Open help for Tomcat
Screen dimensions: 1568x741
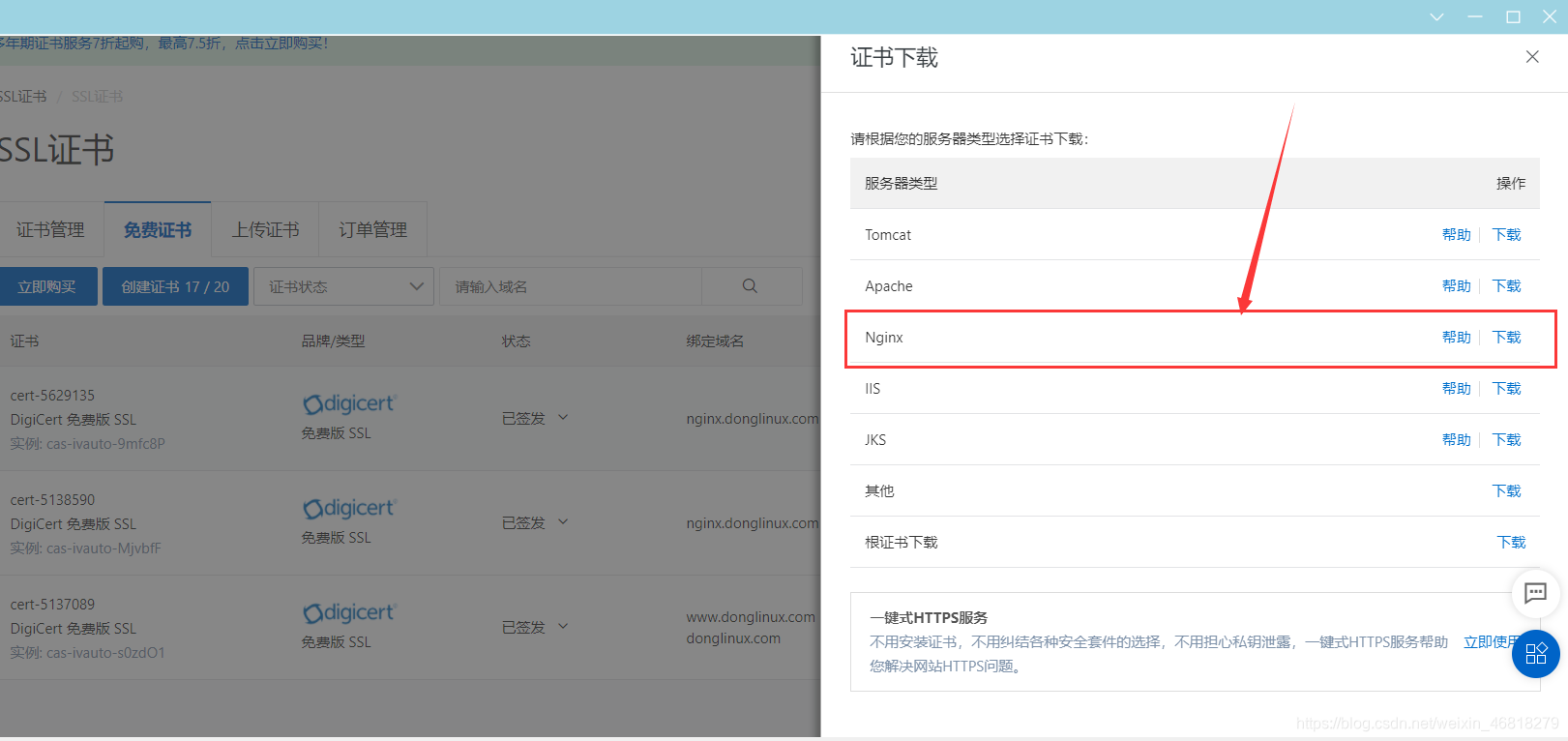1456,235
